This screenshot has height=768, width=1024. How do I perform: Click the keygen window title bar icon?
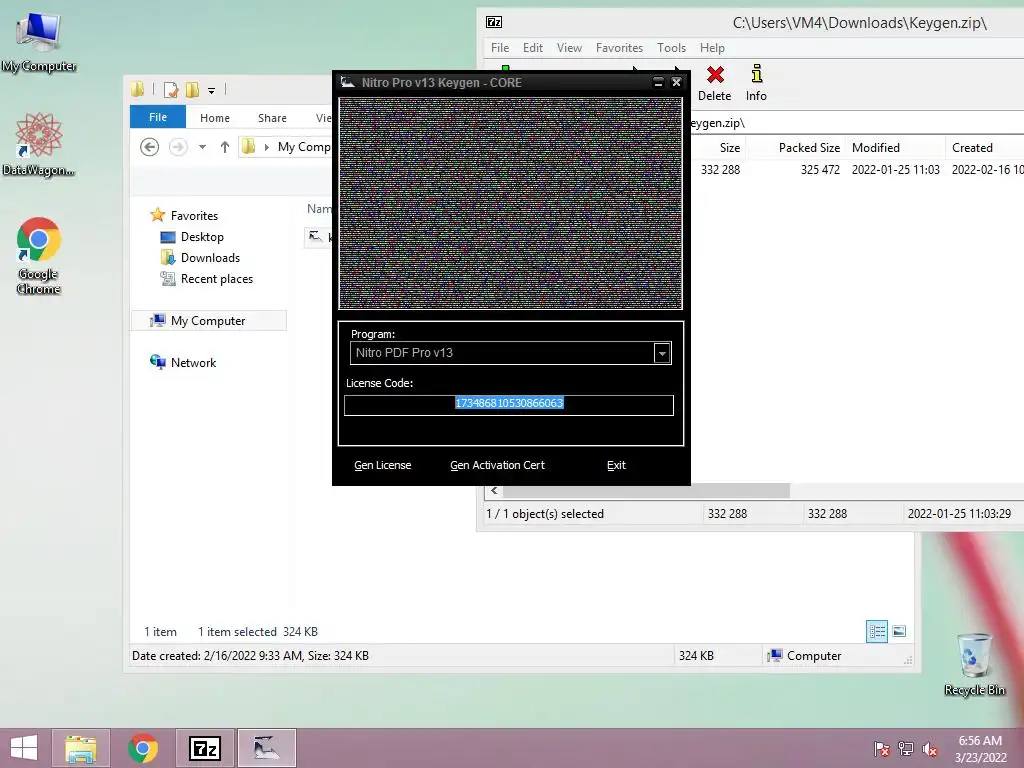pos(347,82)
